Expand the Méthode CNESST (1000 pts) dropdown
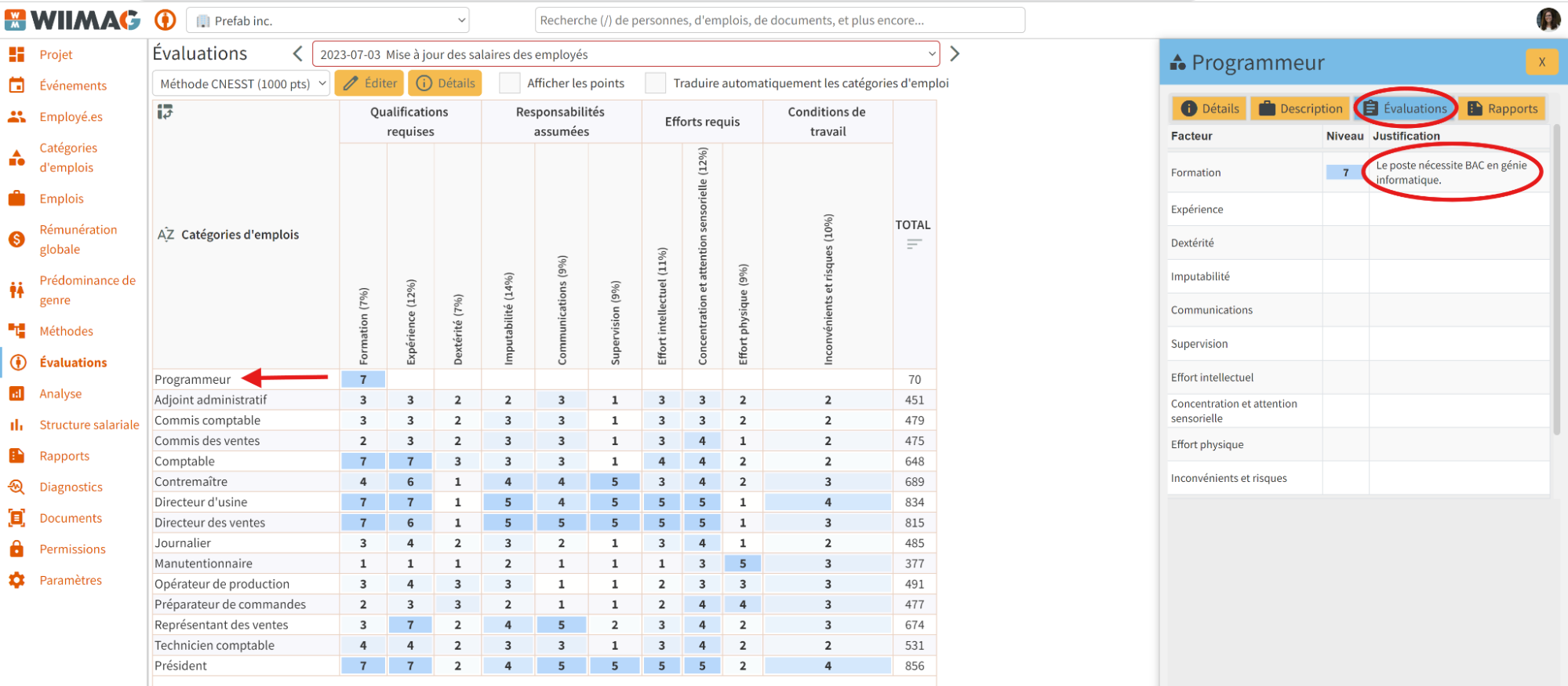 (x=241, y=84)
